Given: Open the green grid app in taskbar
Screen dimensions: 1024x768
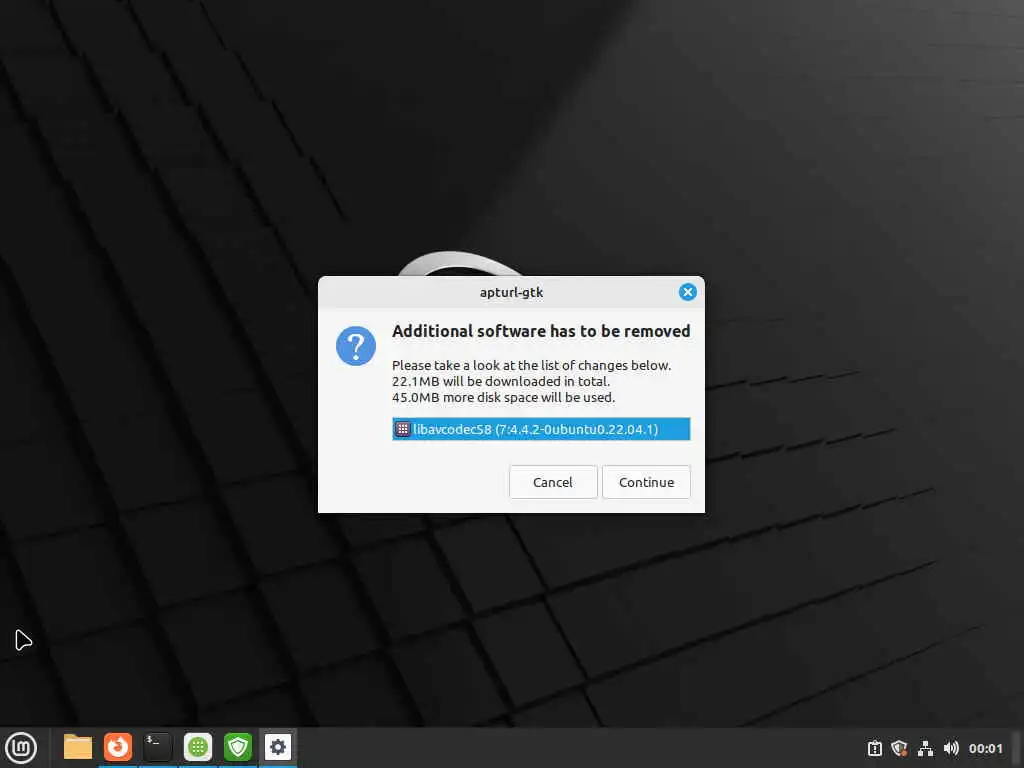Looking at the screenshot, I should (198, 747).
